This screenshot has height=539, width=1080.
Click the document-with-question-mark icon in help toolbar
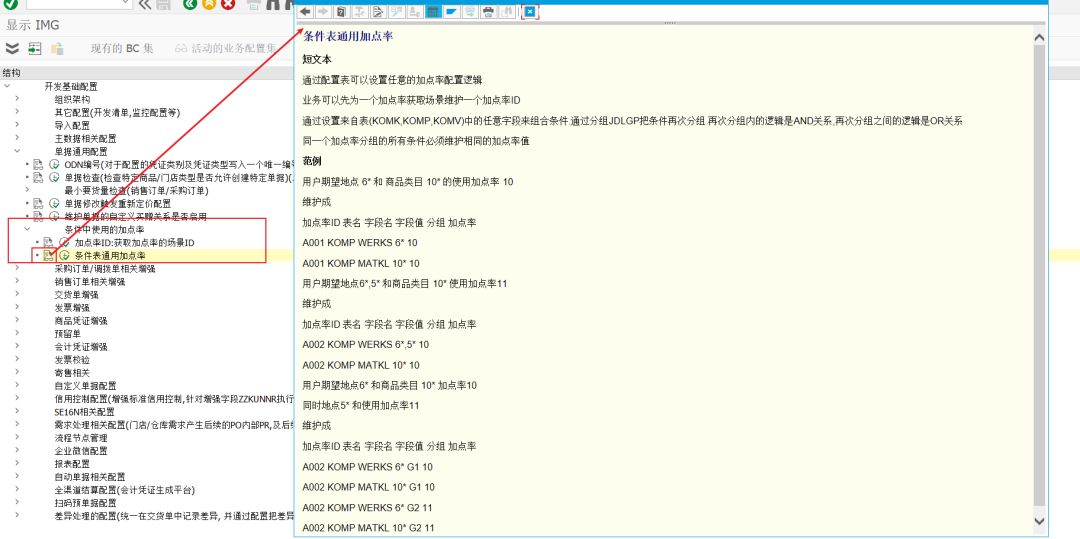(x=342, y=12)
